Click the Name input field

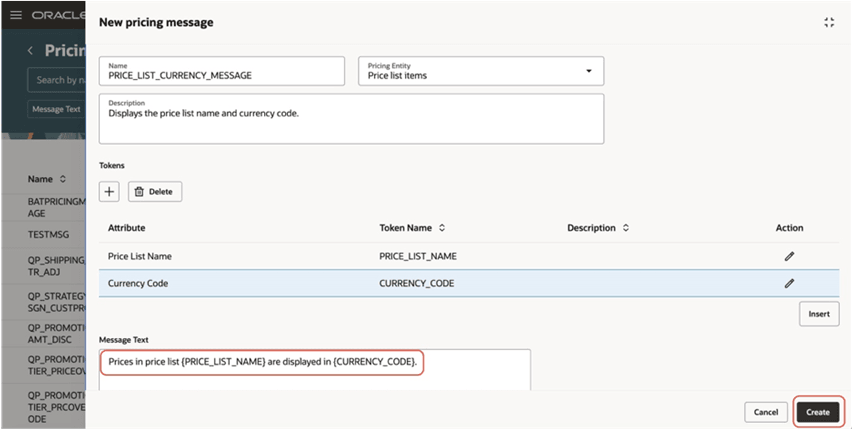point(222,71)
